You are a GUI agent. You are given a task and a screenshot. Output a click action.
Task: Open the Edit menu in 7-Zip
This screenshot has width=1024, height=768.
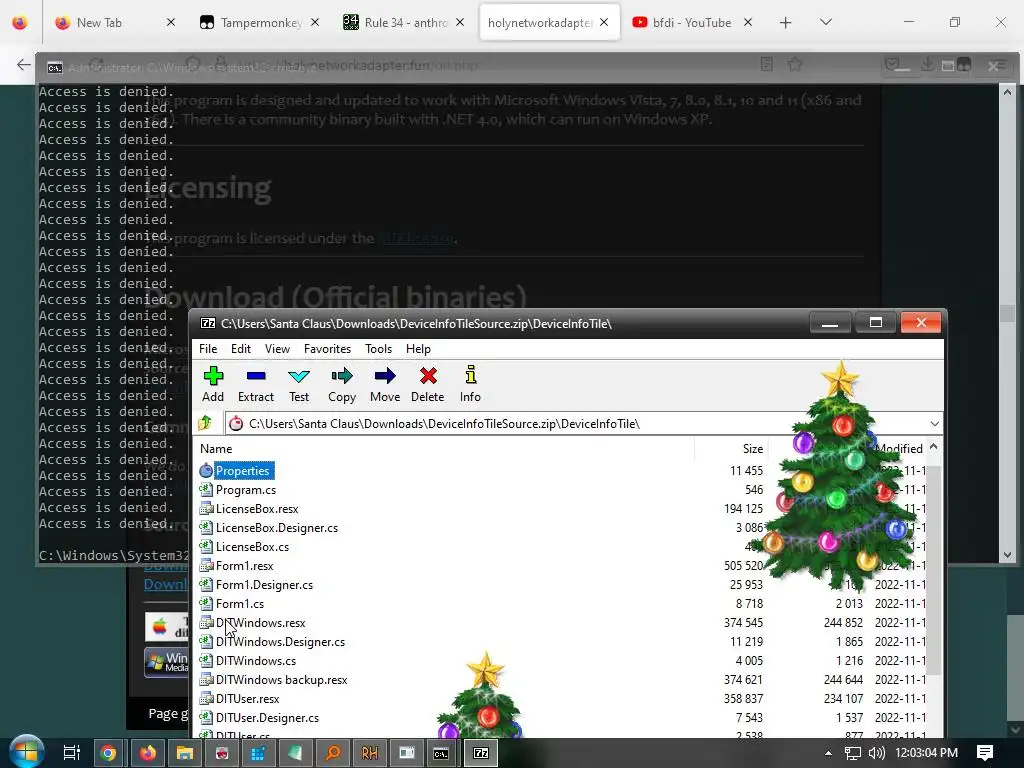[x=241, y=349]
